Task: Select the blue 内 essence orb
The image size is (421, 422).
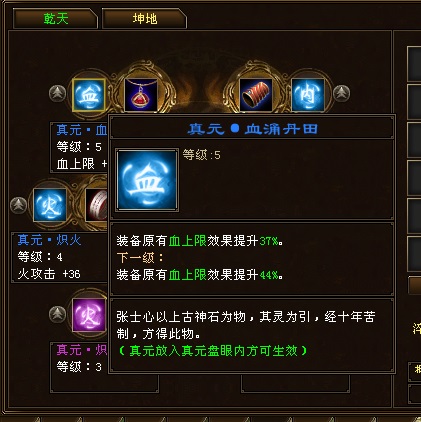Action: click(308, 95)
